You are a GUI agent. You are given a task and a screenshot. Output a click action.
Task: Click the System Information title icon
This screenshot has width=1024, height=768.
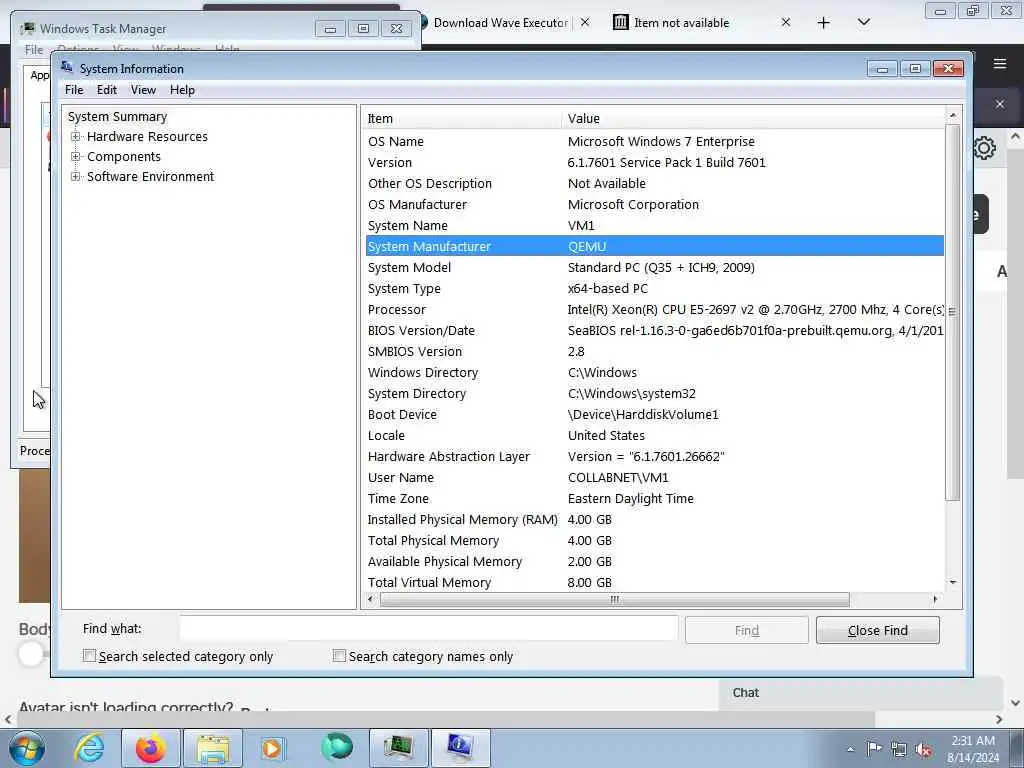pyautogui.click(x=67, y=68)
